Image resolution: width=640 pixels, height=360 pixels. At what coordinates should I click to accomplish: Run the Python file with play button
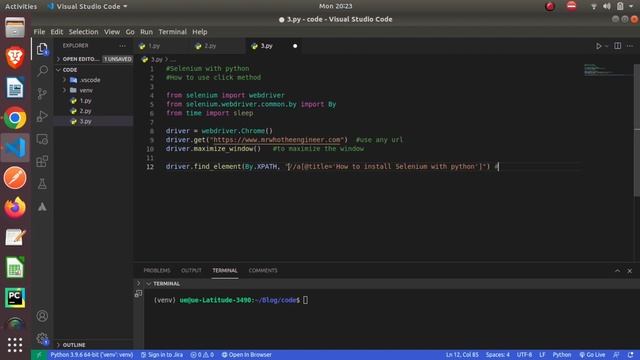598,46
